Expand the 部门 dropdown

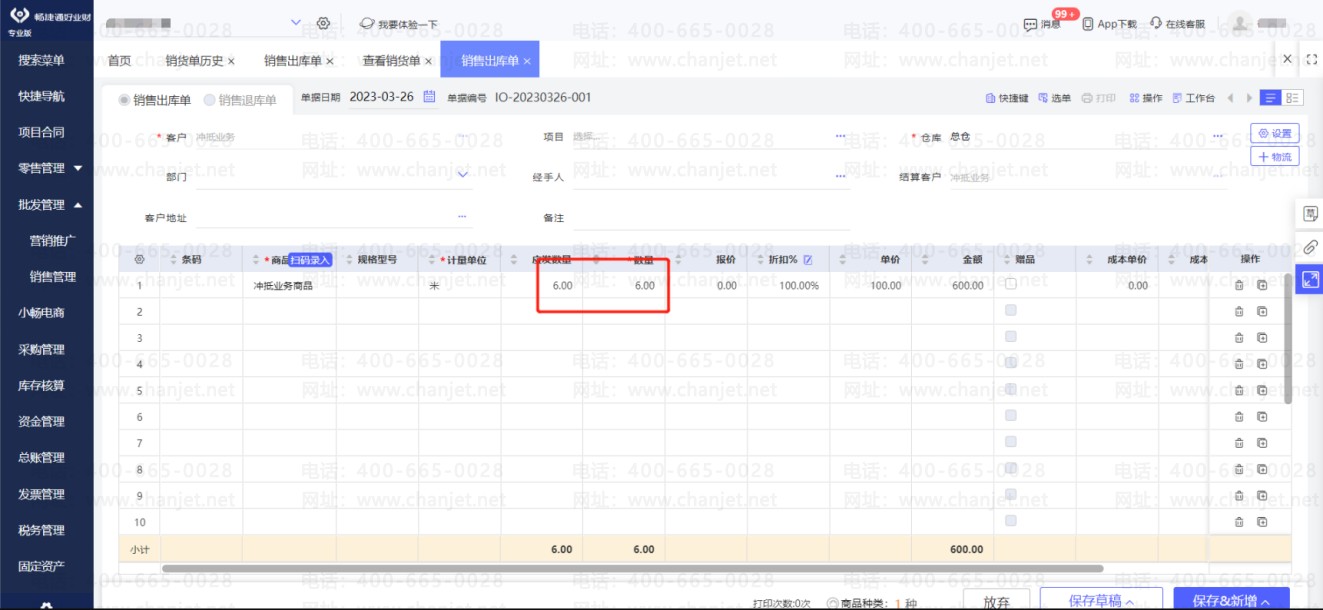tap(462, 175)
